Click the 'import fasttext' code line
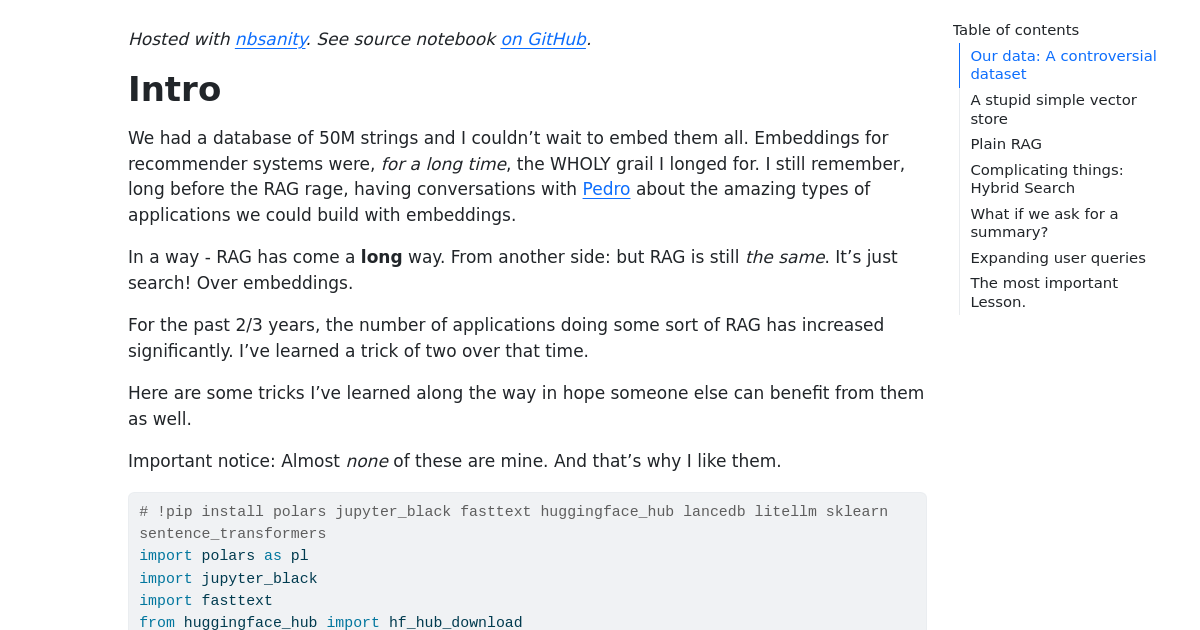 click(206, 601)
